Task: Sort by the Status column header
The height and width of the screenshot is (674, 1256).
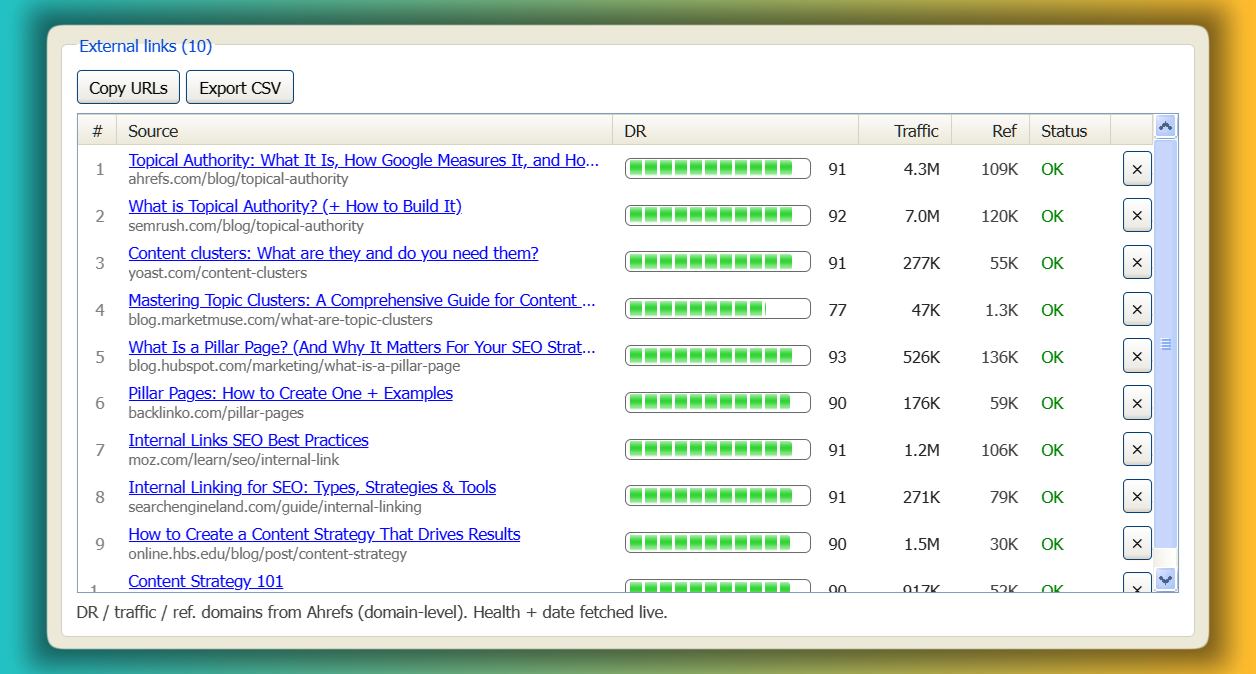Action: [x=1070, y=130]
